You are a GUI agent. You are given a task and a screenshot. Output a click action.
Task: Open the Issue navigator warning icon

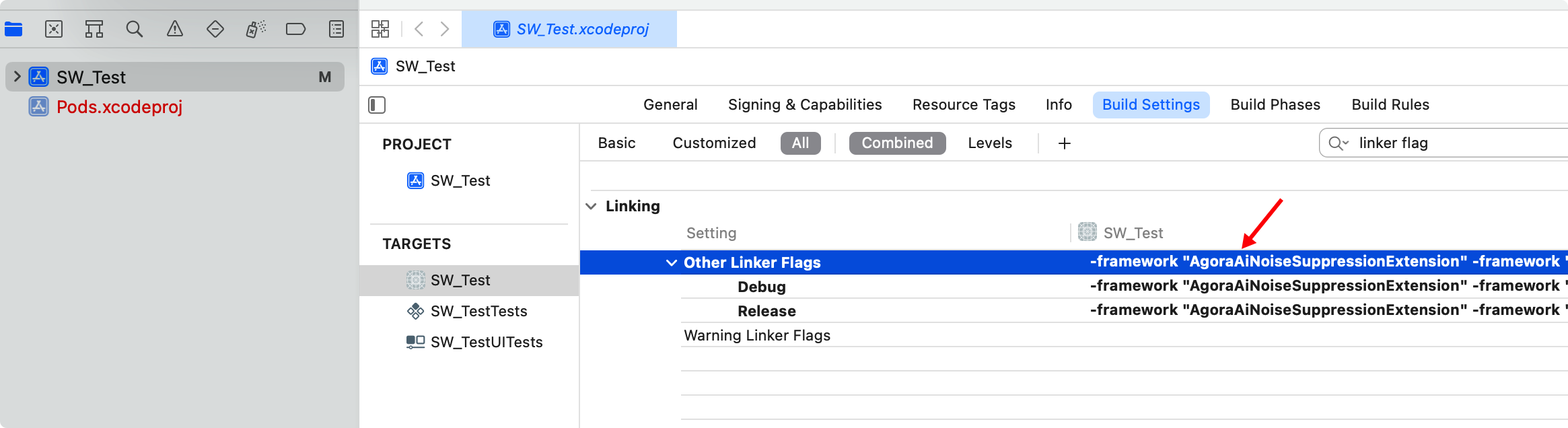click(x=175, y=29)
